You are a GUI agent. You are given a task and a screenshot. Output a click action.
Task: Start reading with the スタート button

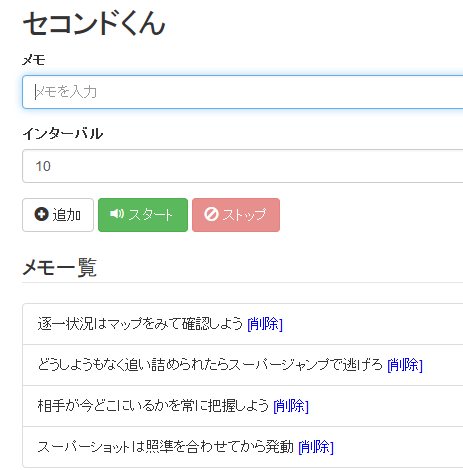tap(143, 215)
